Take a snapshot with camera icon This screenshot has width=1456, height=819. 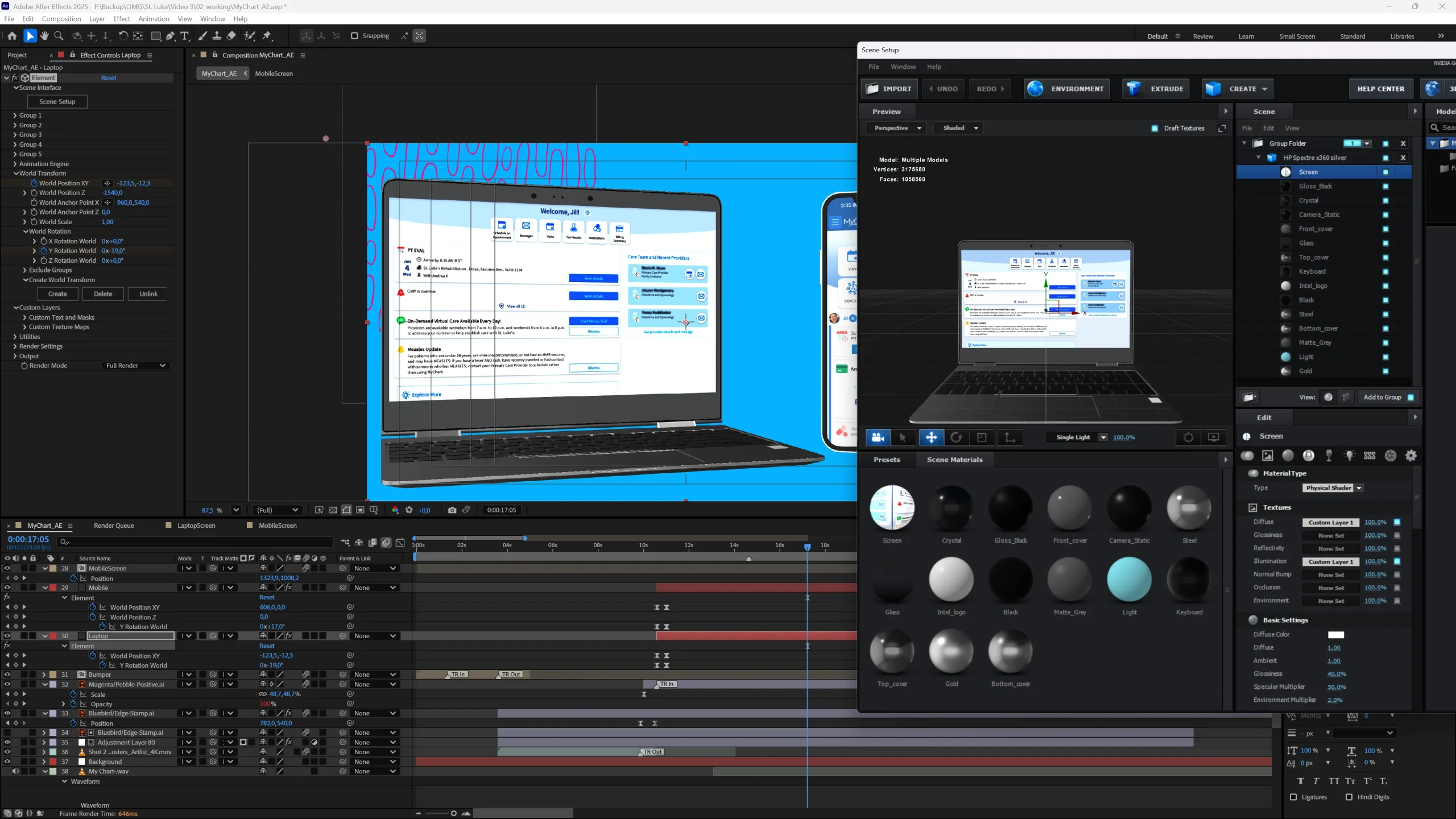pyautogui.click(x=452, y=510)
